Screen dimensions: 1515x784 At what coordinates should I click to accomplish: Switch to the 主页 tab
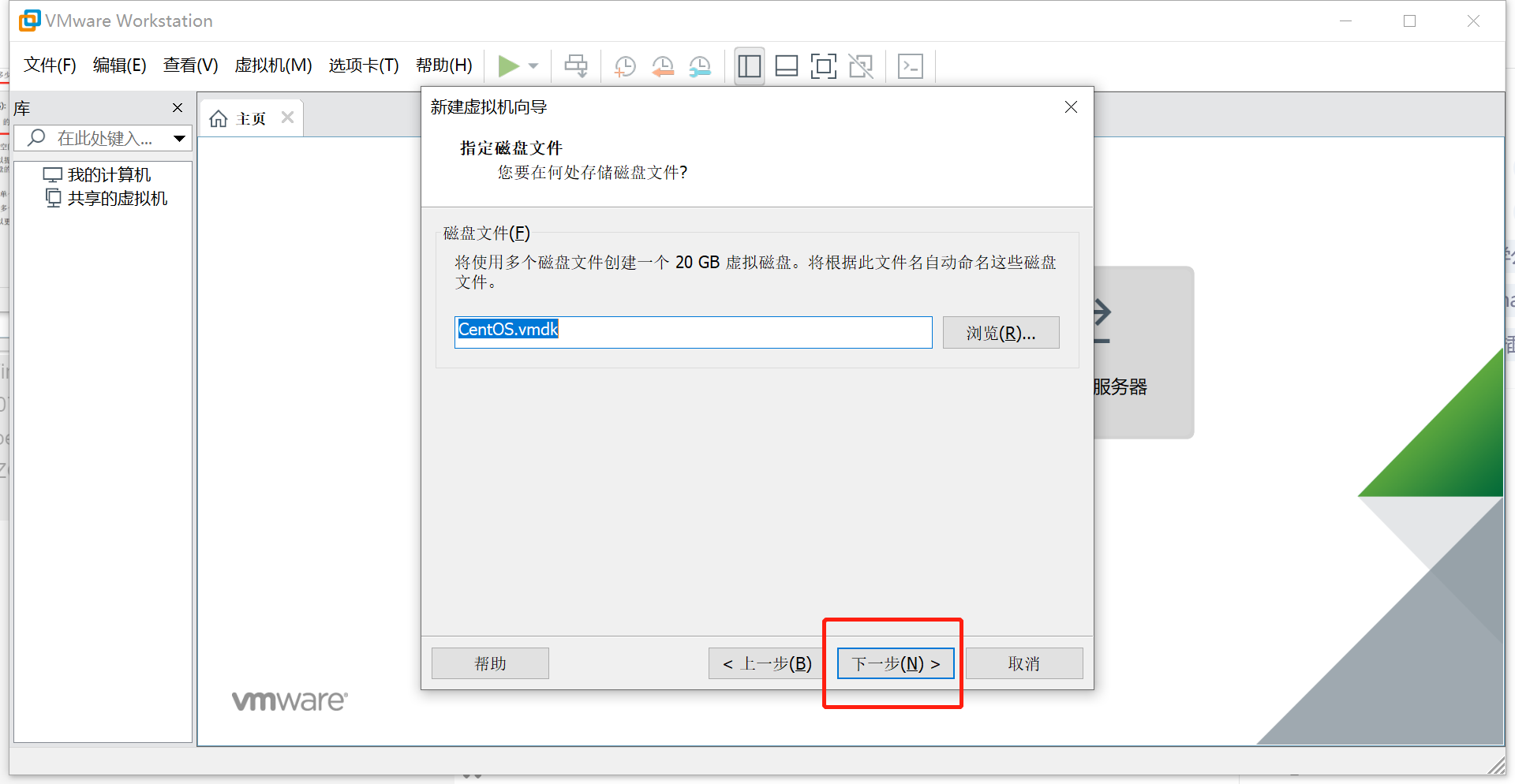tap(250, 118)
